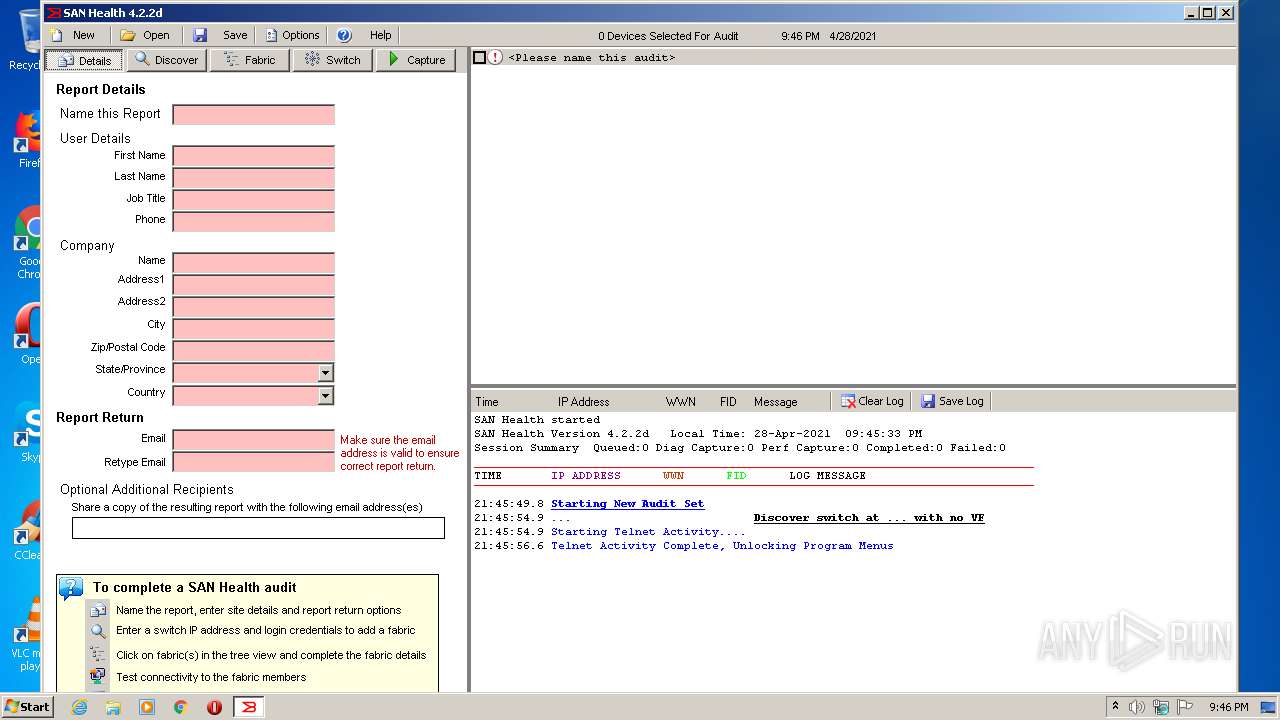This screenshot has height=720, width=1280.
Task: Click the Time column header
Action: (x=487, y=402)
